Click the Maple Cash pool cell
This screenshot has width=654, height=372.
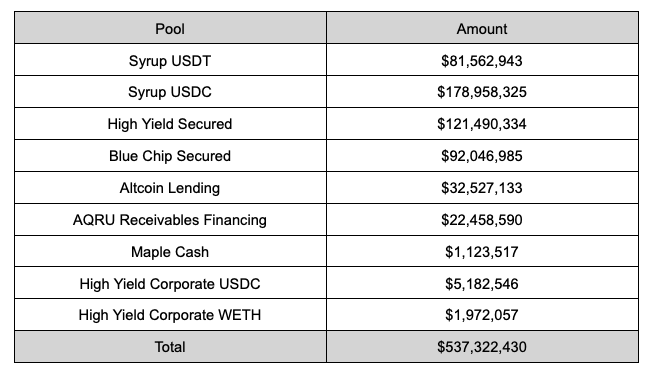[x=170, y=251]
